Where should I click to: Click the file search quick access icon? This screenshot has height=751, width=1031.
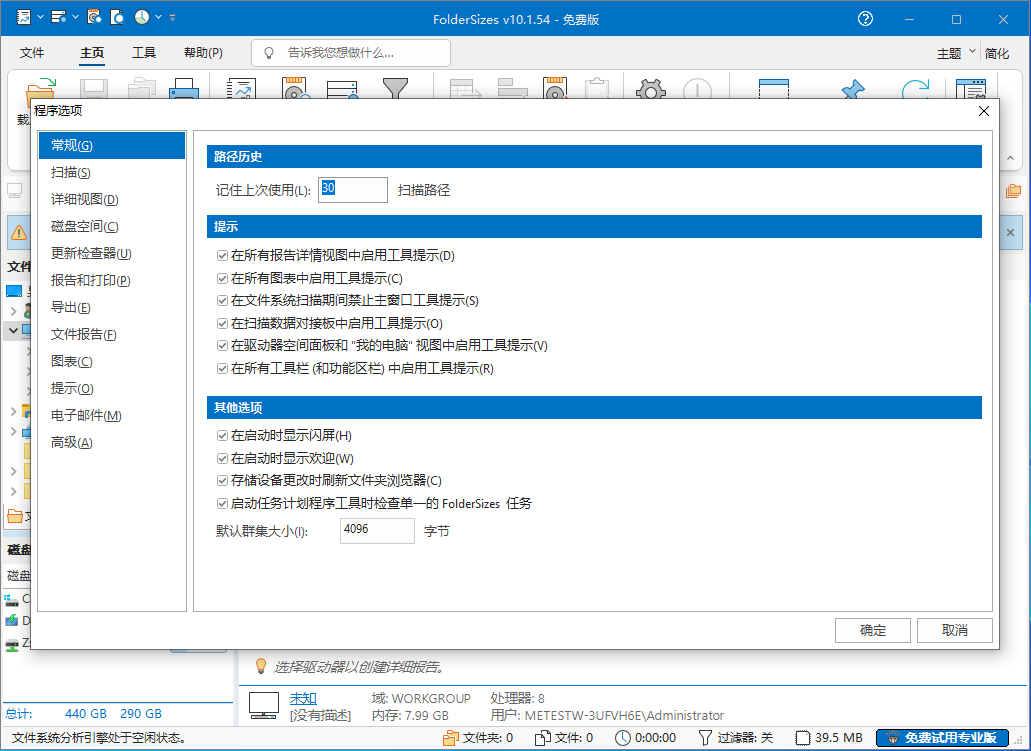tap(117, 18)
